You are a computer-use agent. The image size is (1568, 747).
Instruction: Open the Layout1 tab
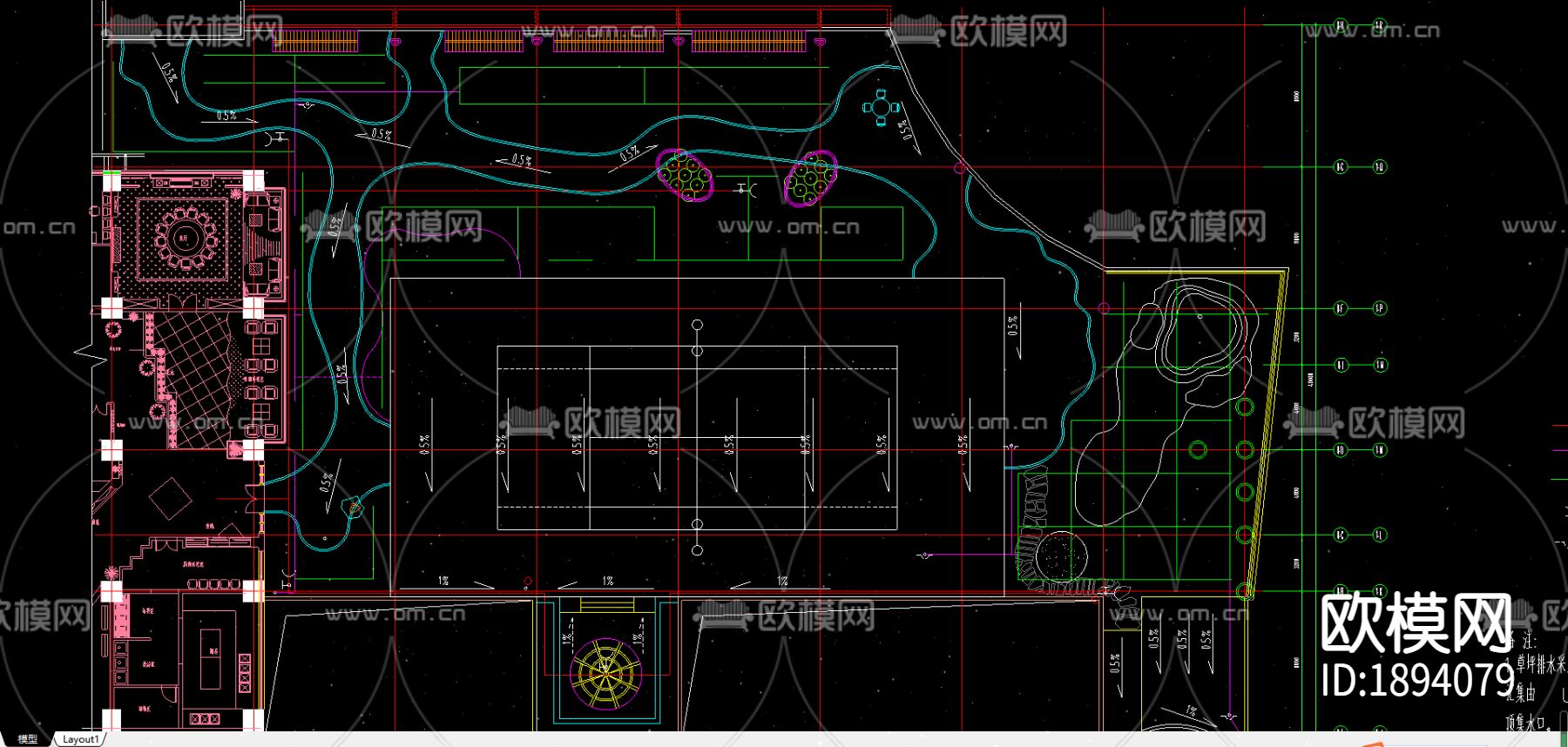pyautogui.click(x=80, y=739)
